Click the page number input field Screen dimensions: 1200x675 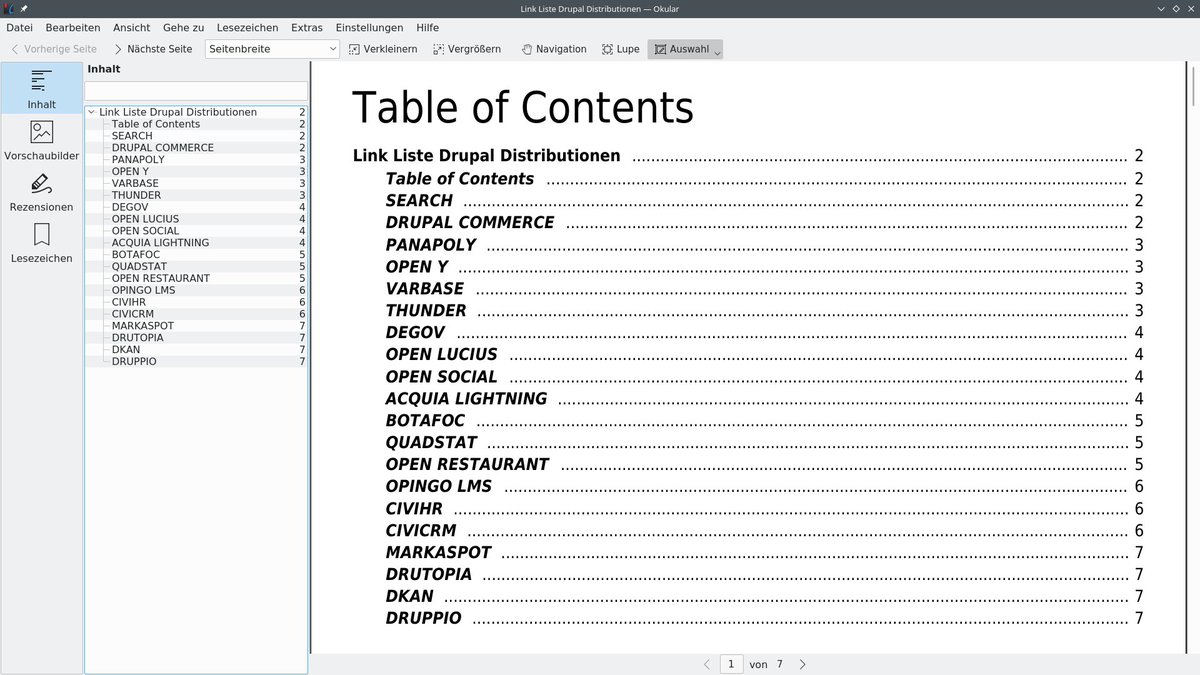(731, 663)
